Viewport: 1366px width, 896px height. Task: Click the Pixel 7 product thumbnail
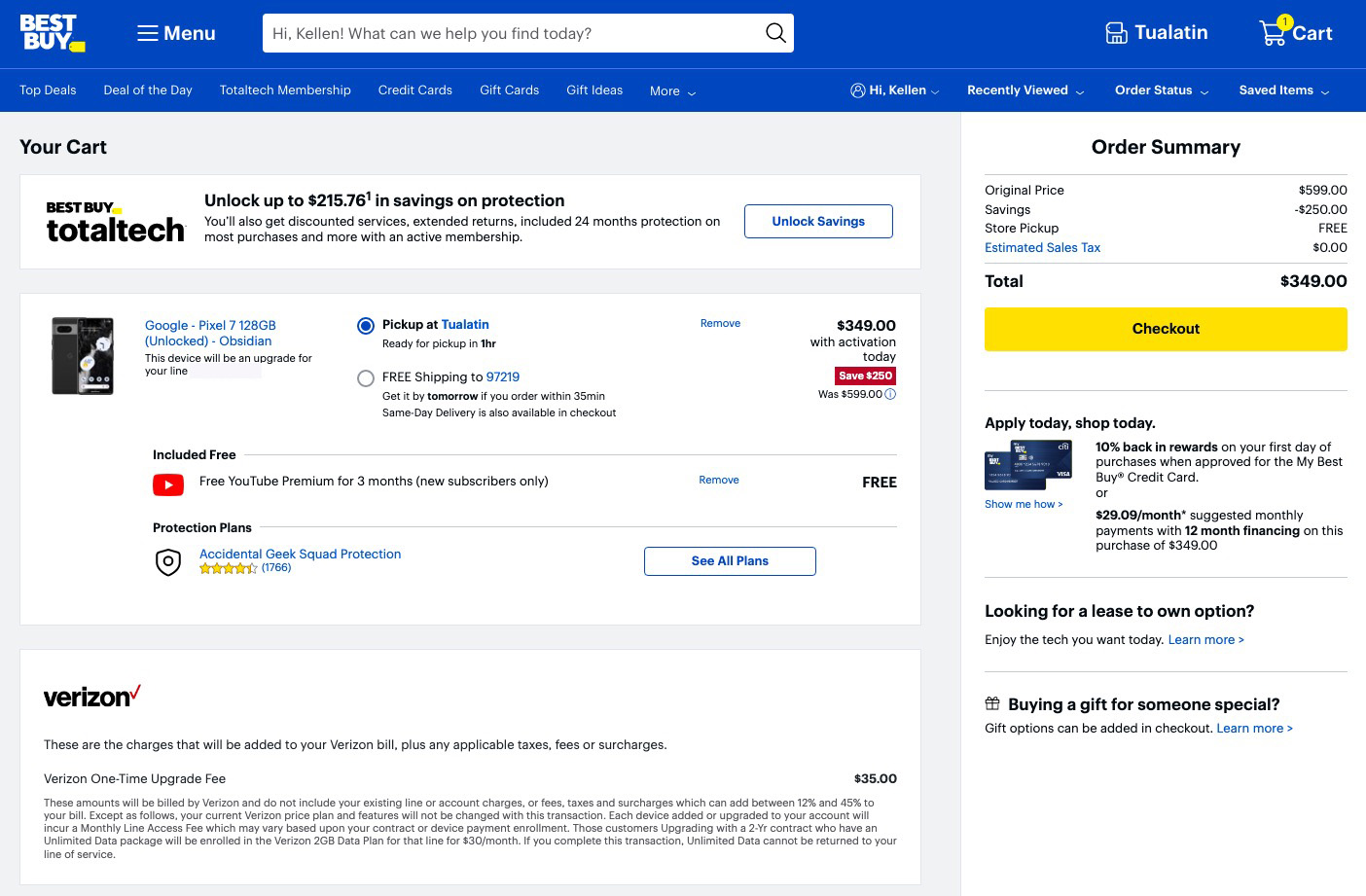[83, 356]
